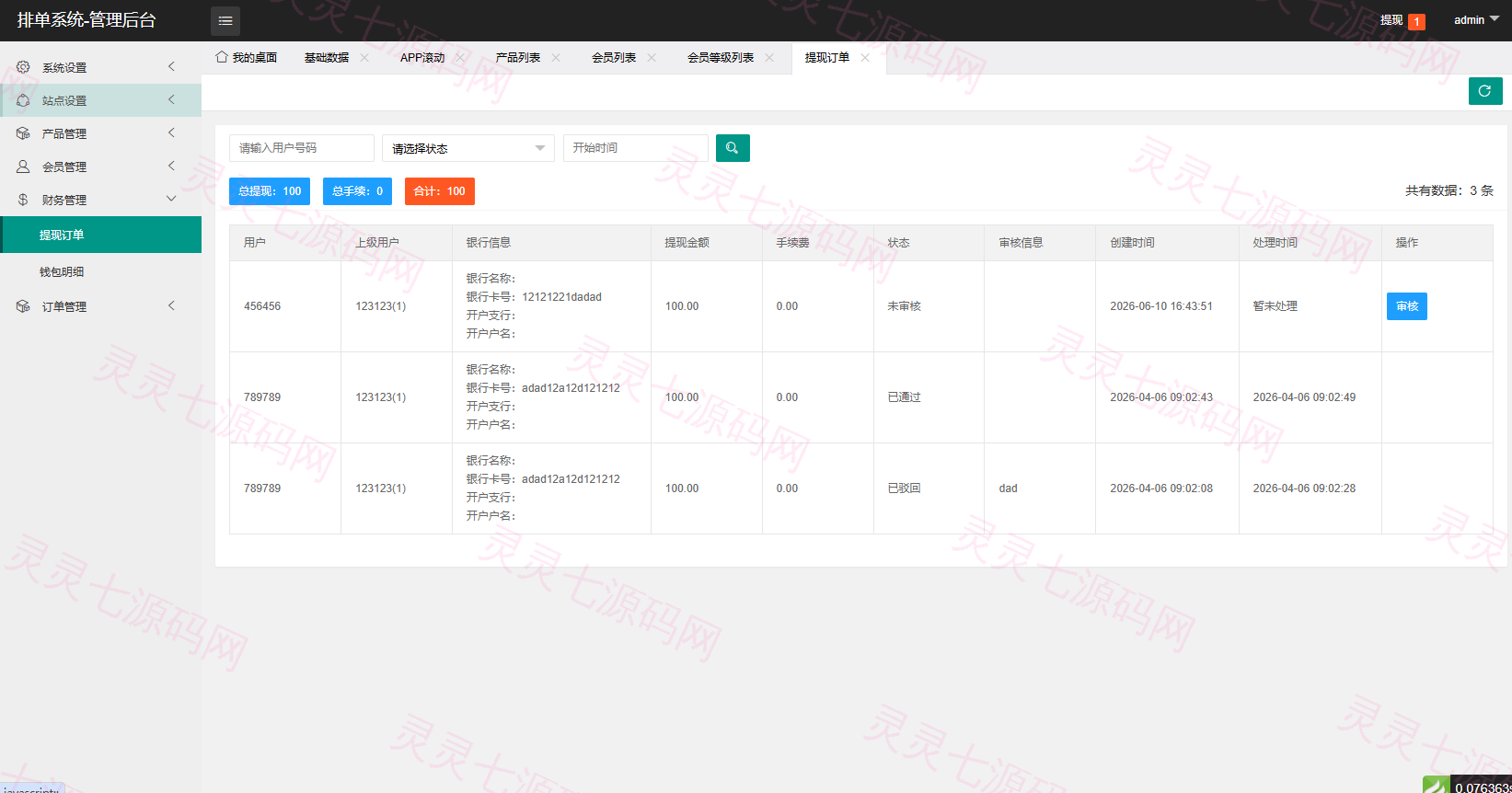Image resolution: width=1512 pixels, height=793 pixels.
Task: Open the 提现 notification in the header
Action: click(1402, 20)
